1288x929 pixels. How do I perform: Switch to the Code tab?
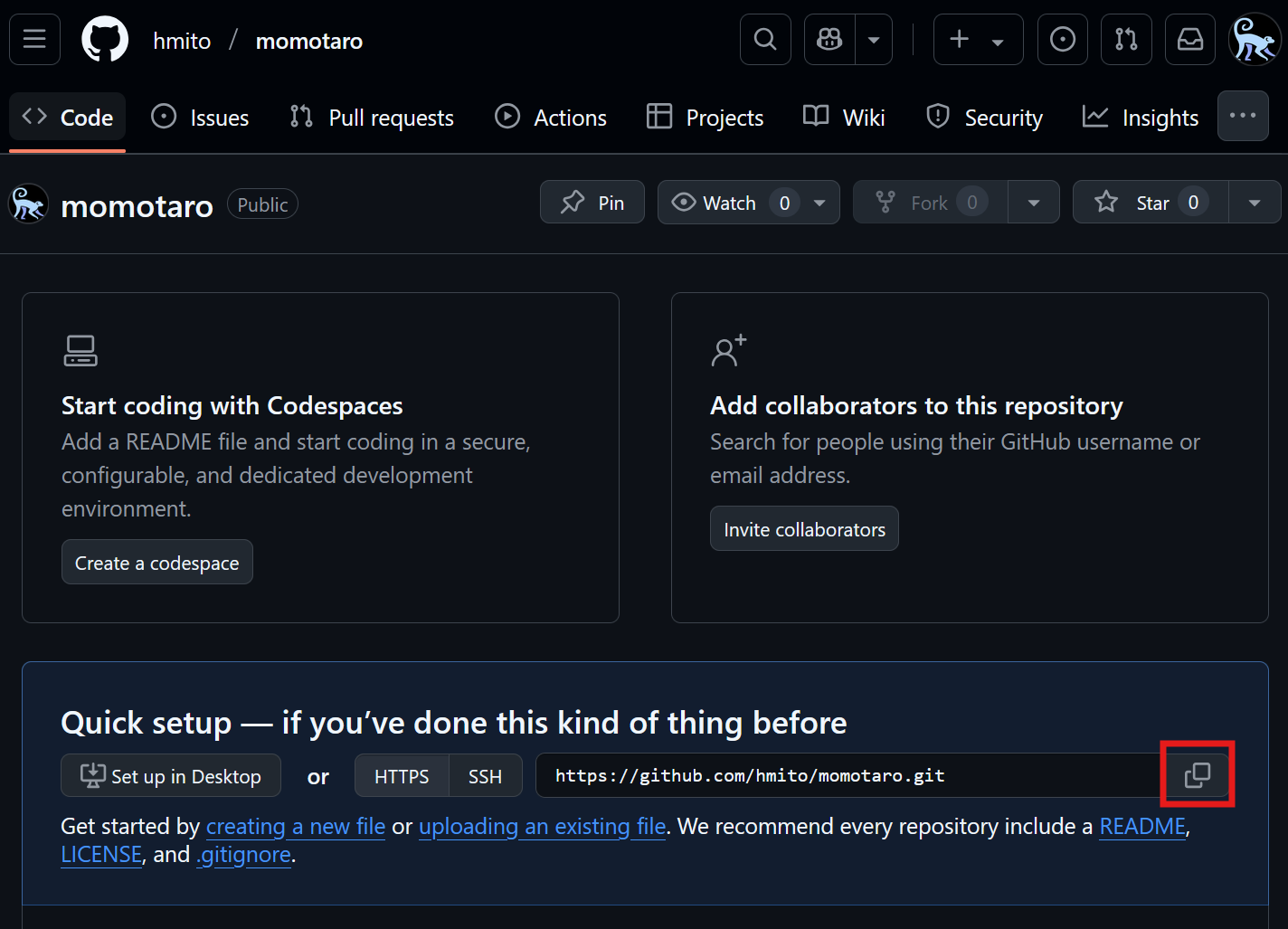click(x=68, y=118)
